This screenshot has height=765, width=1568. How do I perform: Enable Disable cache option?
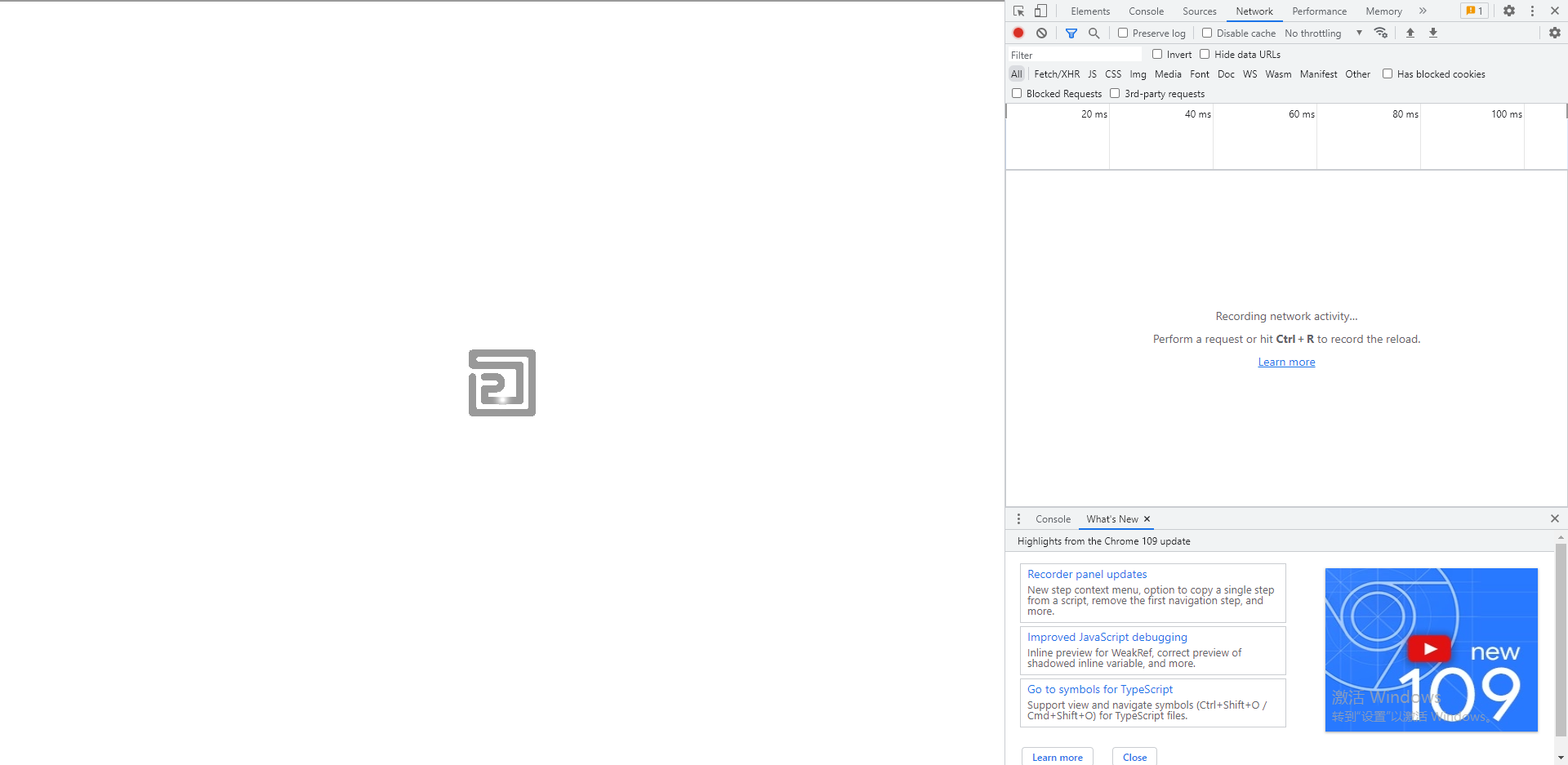click(1207, 33)
